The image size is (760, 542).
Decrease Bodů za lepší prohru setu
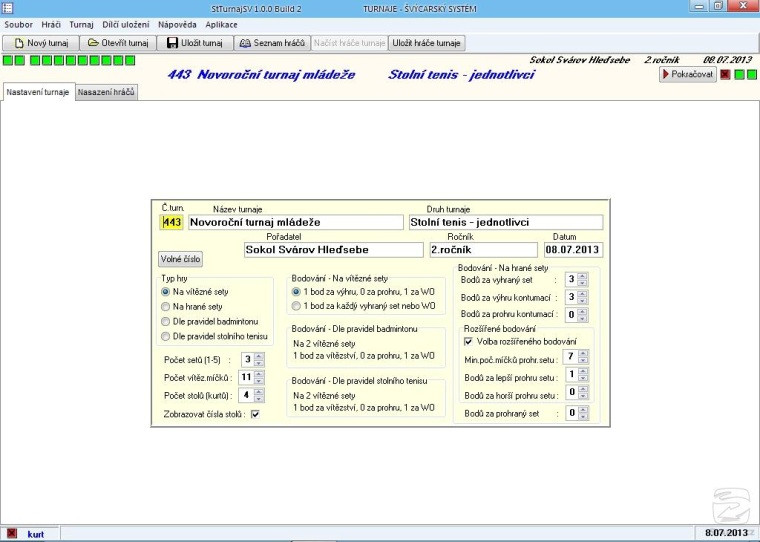point(584,378)
